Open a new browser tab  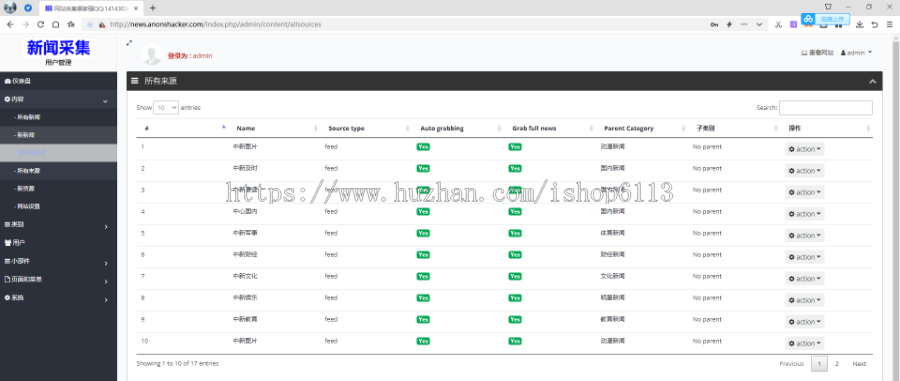coord(153,8)
